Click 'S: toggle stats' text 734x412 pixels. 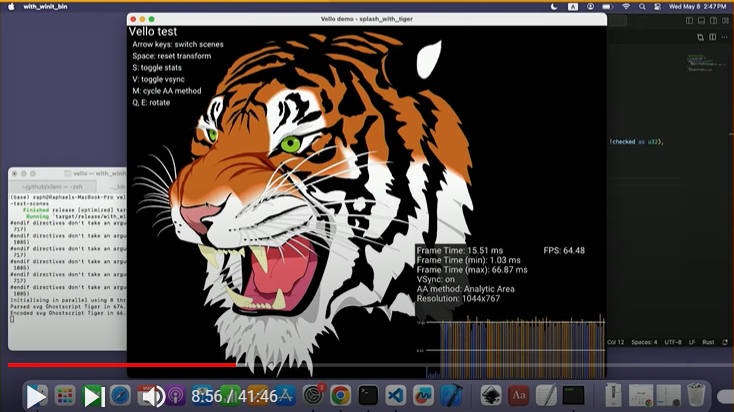click(157, 68)
